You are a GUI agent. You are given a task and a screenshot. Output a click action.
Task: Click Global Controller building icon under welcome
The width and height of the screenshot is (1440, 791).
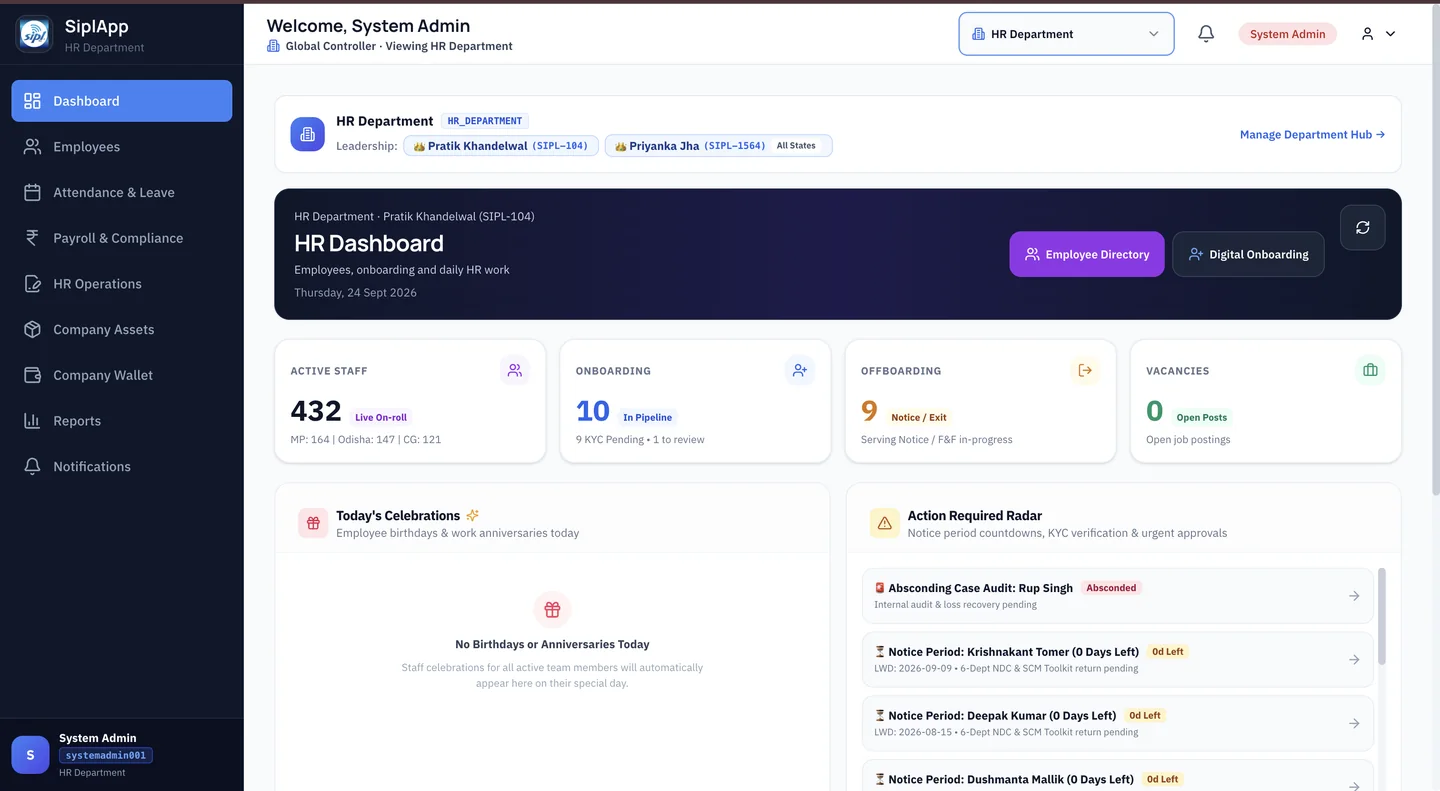(x=273, y=46)
